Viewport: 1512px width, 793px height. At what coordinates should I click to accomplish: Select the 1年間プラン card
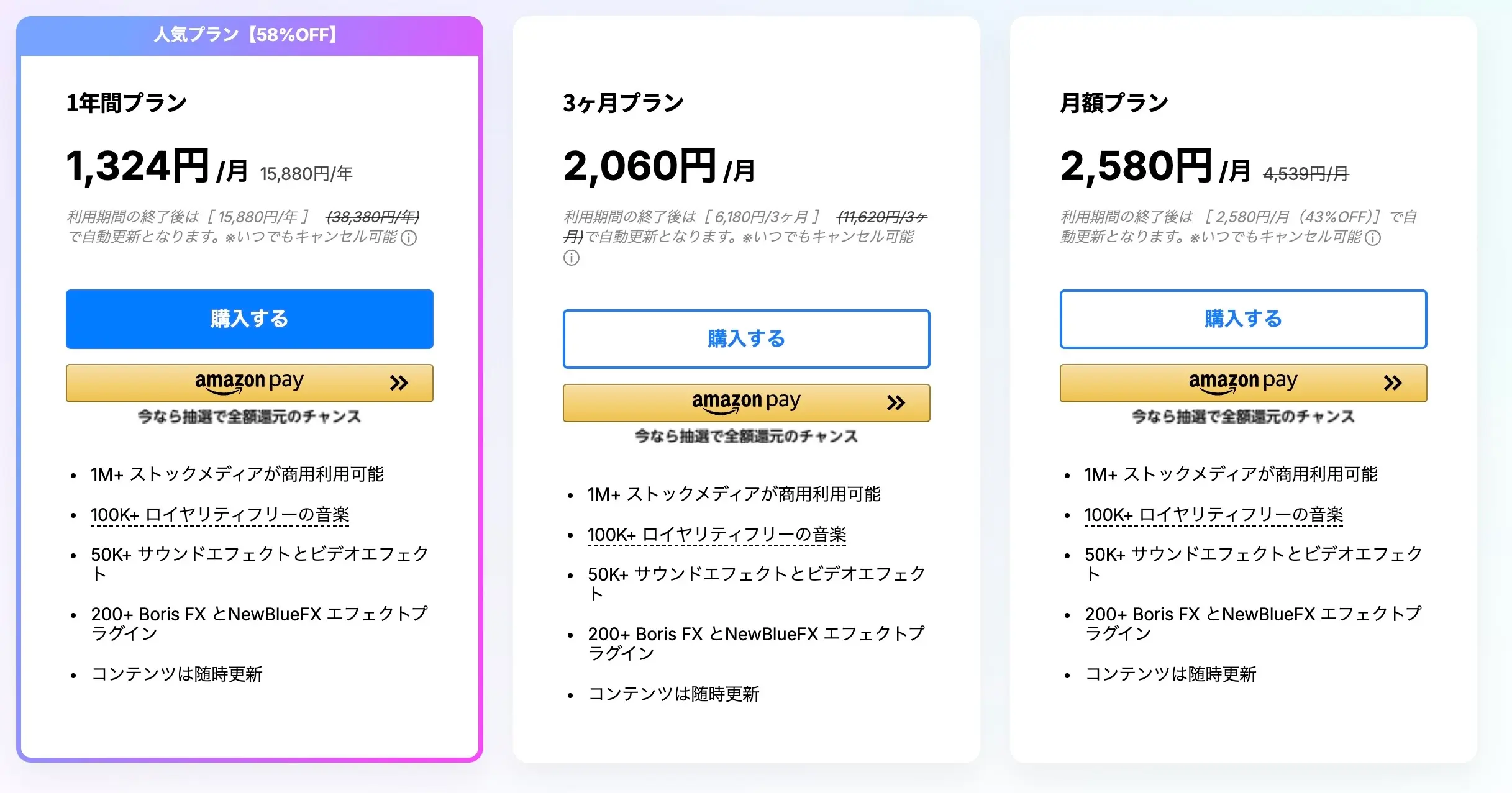click(x=248, y=397)
